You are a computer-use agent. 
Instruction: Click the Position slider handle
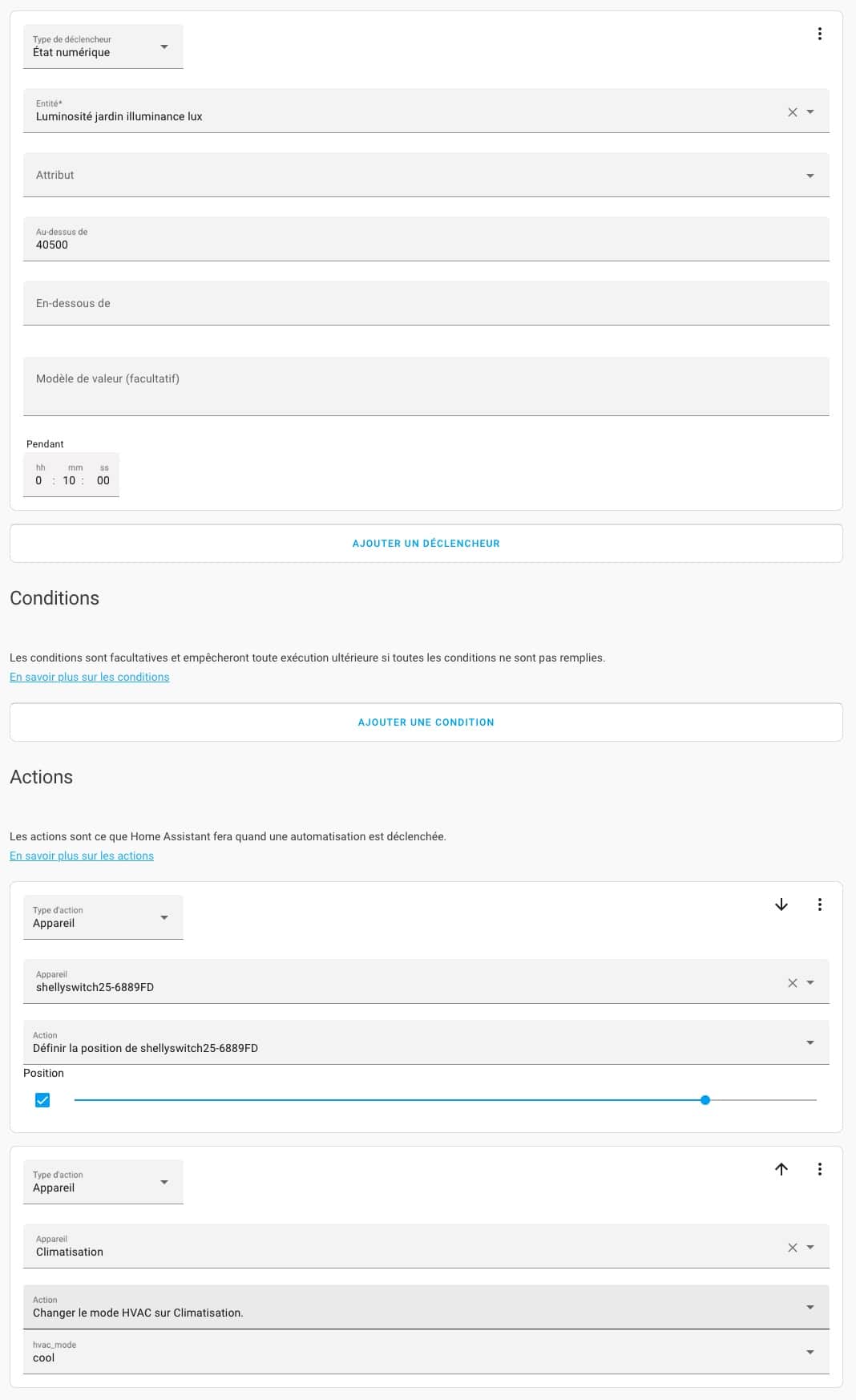[705, 1100]
